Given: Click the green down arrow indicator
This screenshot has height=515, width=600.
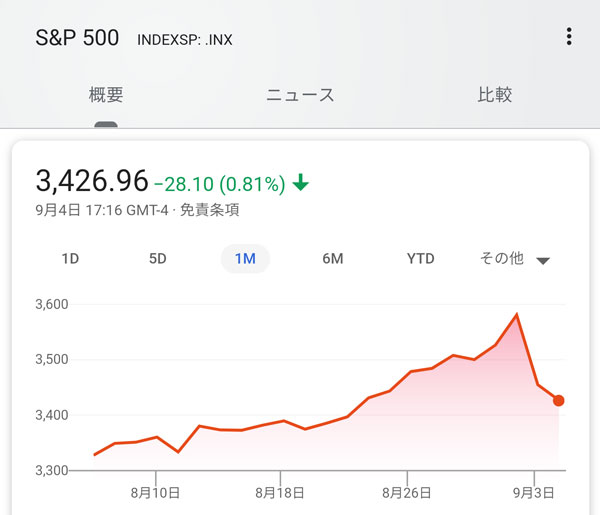Looking at the screenshot, I should pyautogui.click(x=300, y=183).
